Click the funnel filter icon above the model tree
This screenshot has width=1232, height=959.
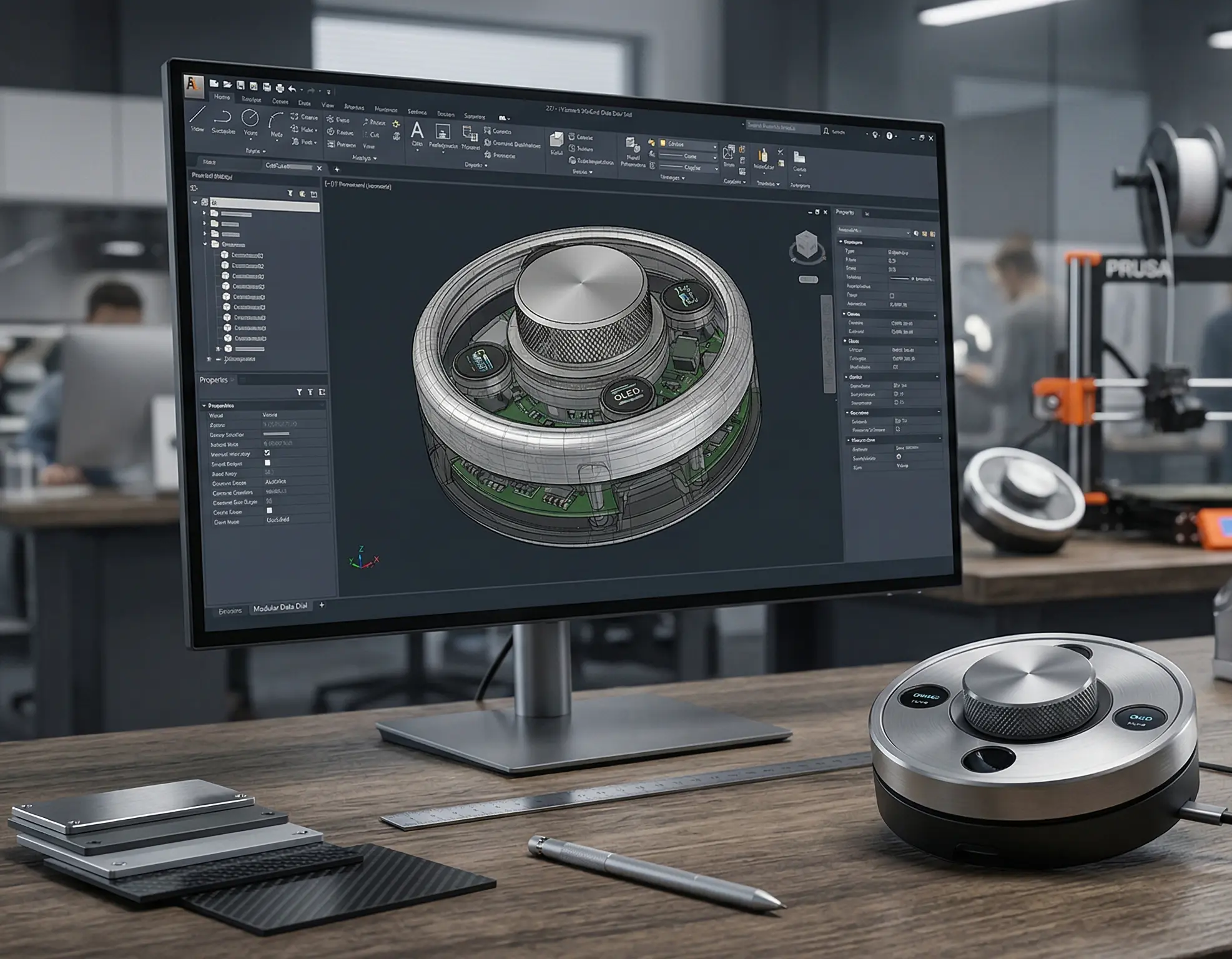[x=290, y=194]
